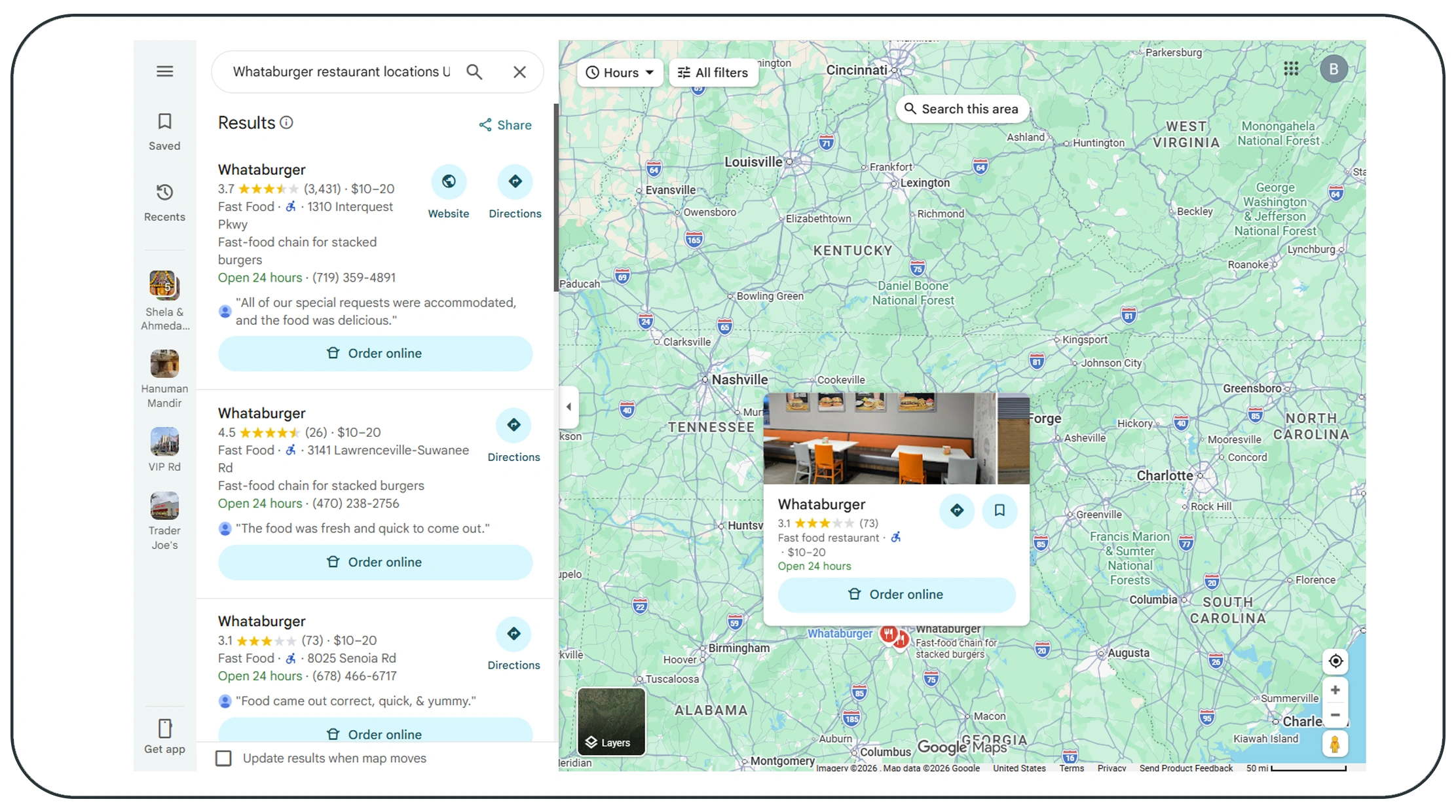Image resolution: width=1456 pixels, height=812 pixels.
Task: Open the profile account menu
Action: pos(1334,69)
